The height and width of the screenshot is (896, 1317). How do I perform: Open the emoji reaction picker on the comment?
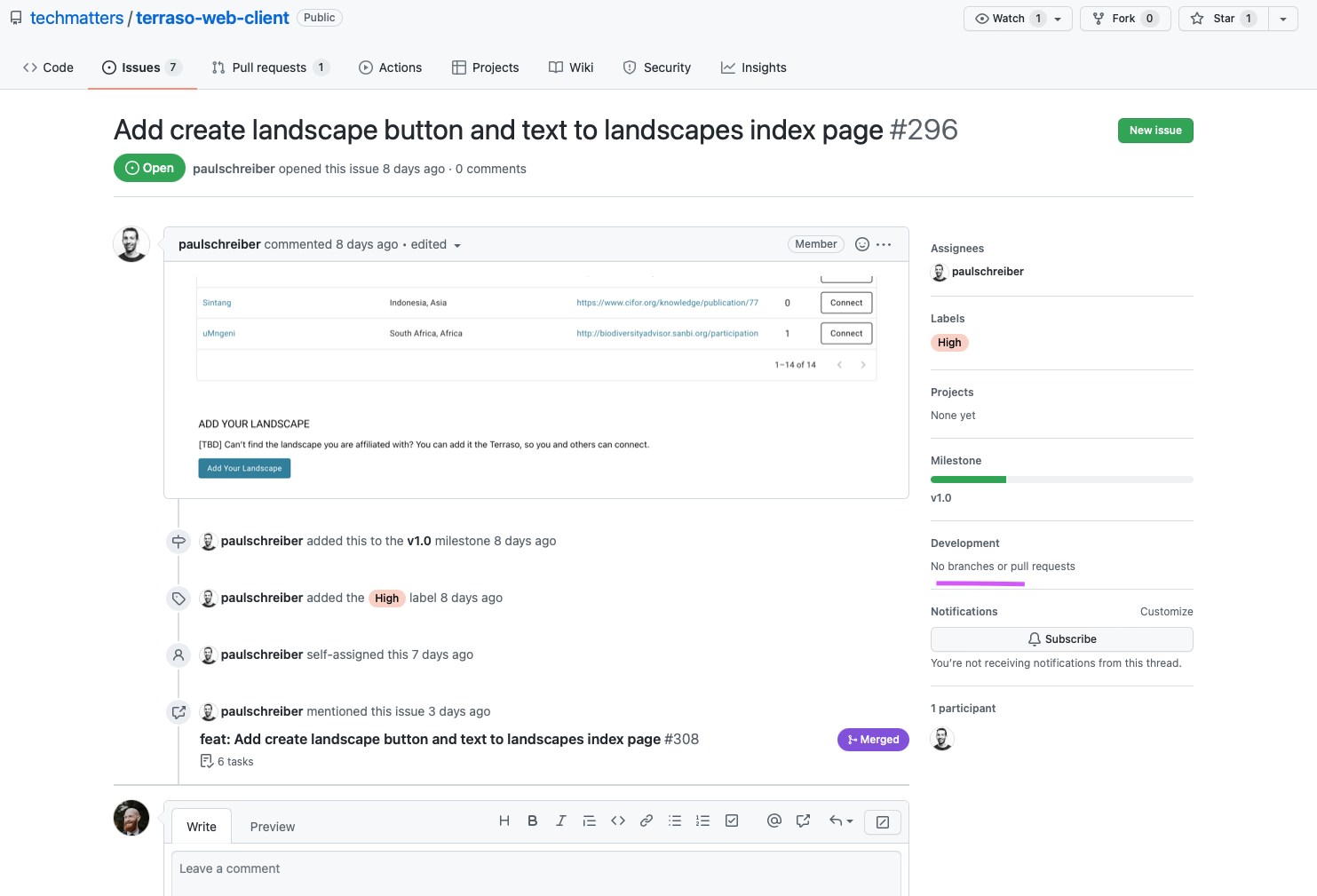click(861, 244)
